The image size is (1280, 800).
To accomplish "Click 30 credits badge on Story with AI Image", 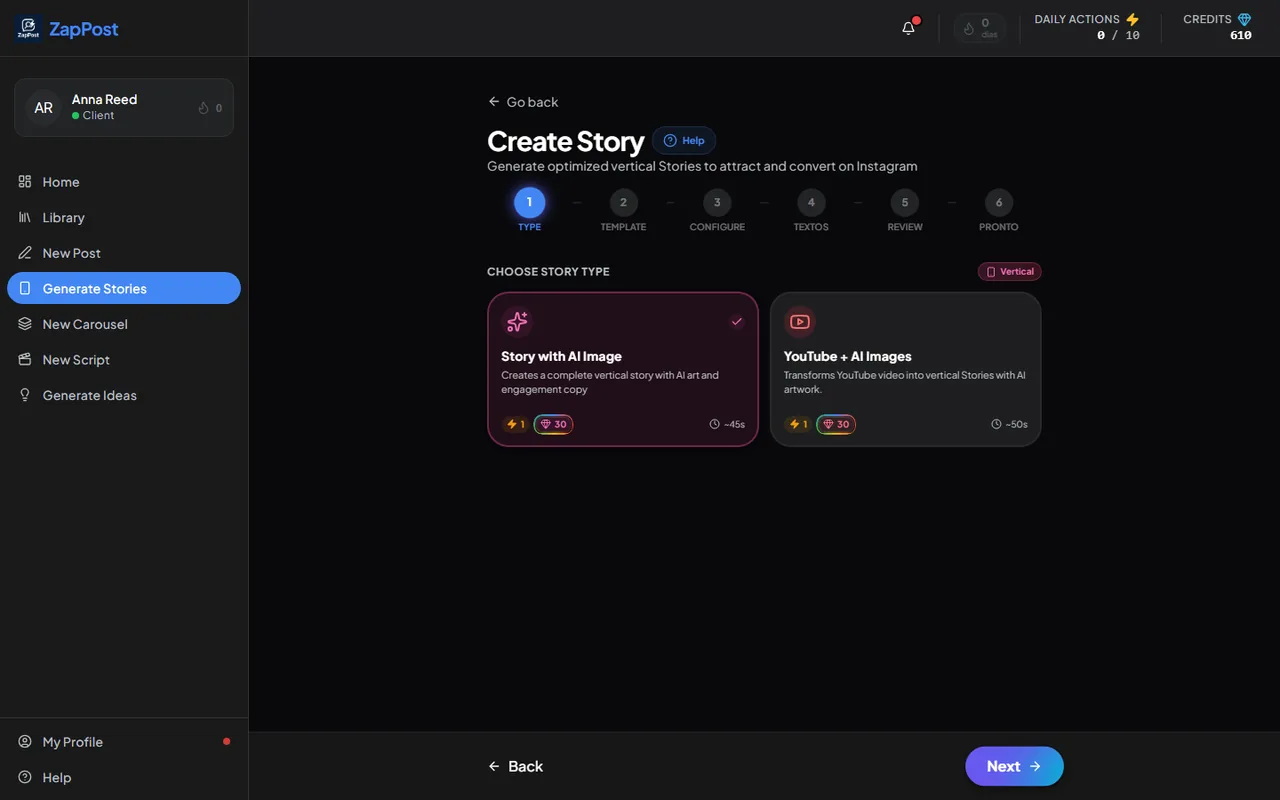I will pyautogui.click(x=553, y=424).
